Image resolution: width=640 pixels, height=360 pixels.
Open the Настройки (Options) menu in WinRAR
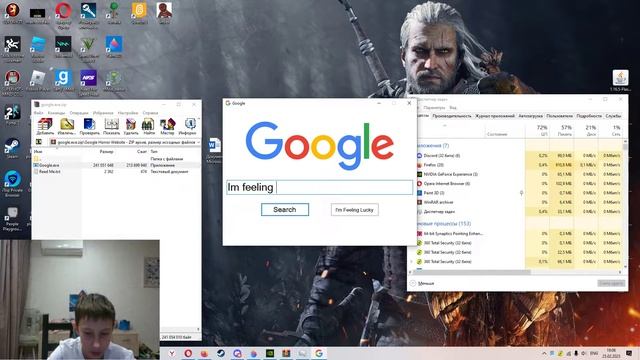pyautogui.click(x=128, y=113)
